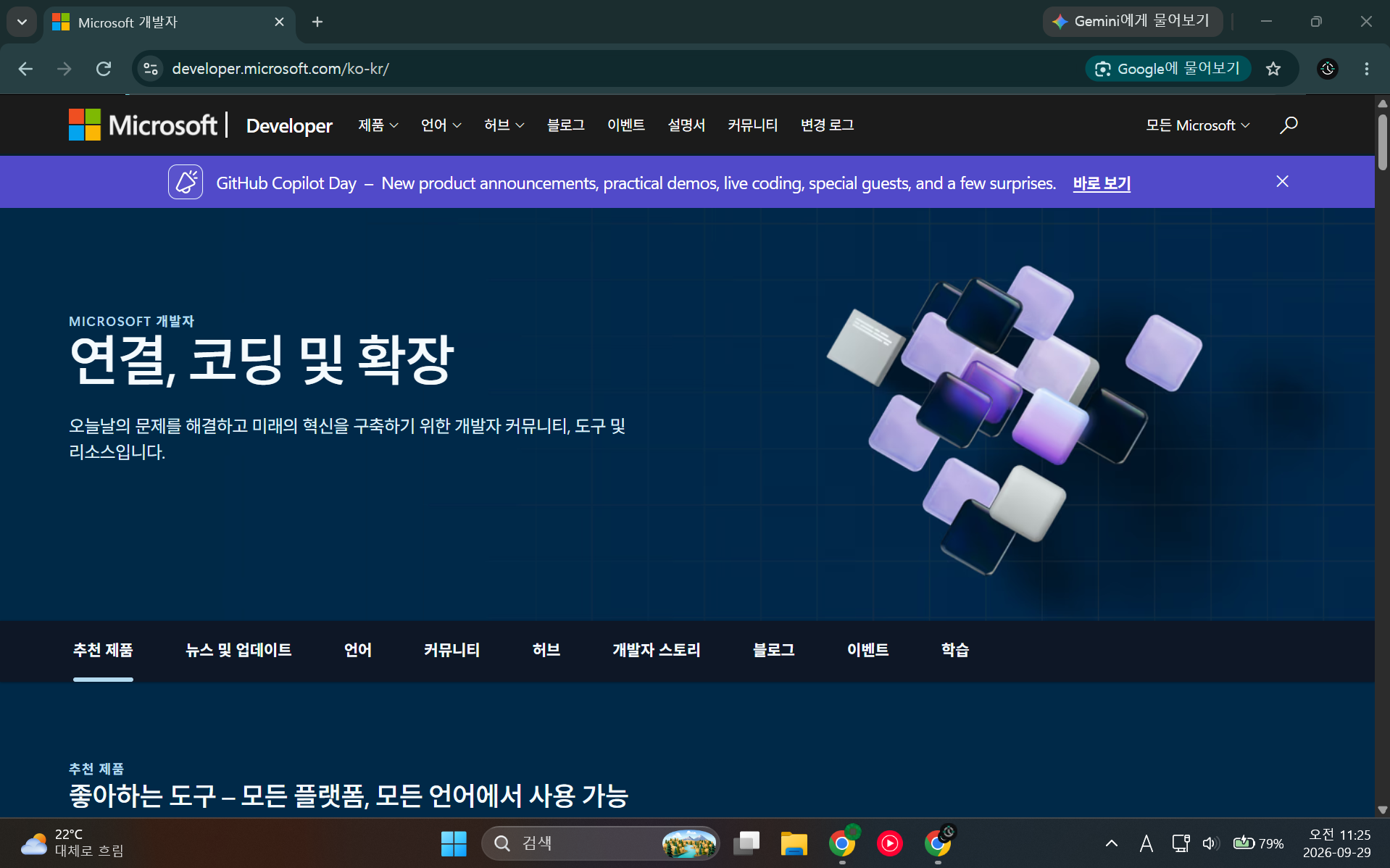
Task: Select the 블로그 section tab
Action: click(x=774, y=650)
